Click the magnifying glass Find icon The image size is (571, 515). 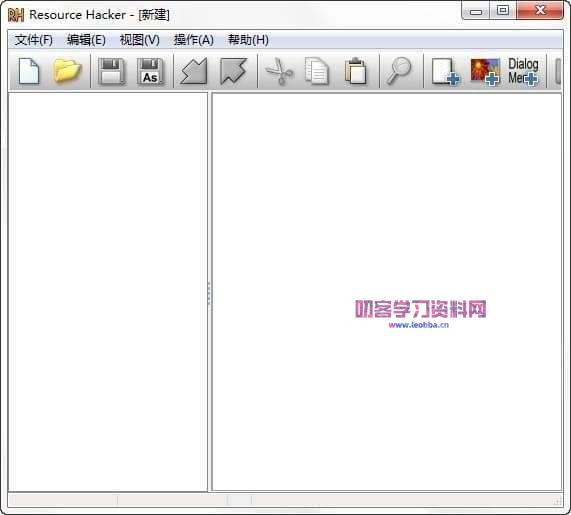399,71
